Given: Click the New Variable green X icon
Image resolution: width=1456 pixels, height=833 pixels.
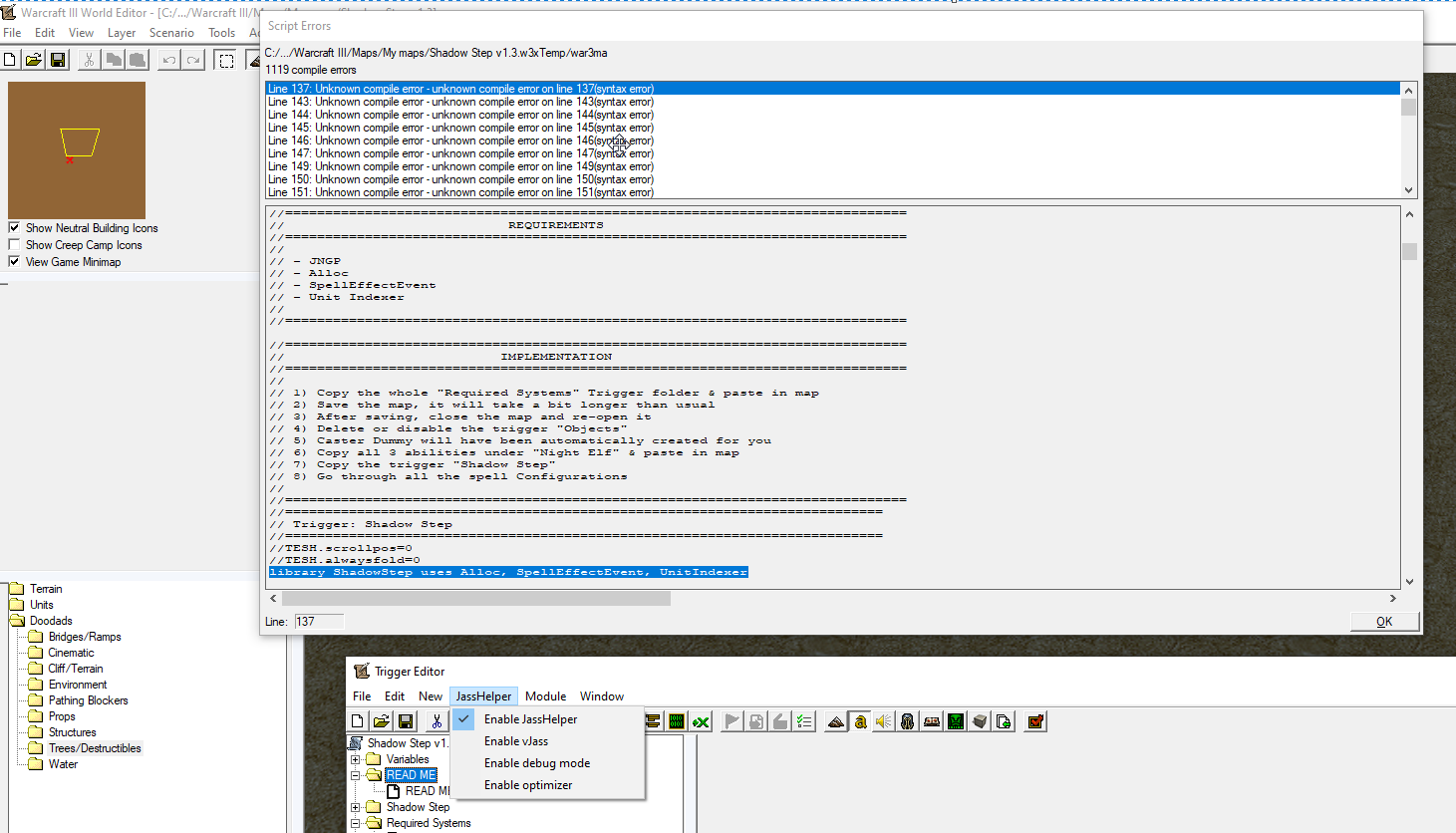Looking at the screenshot, I should [701, 721].
